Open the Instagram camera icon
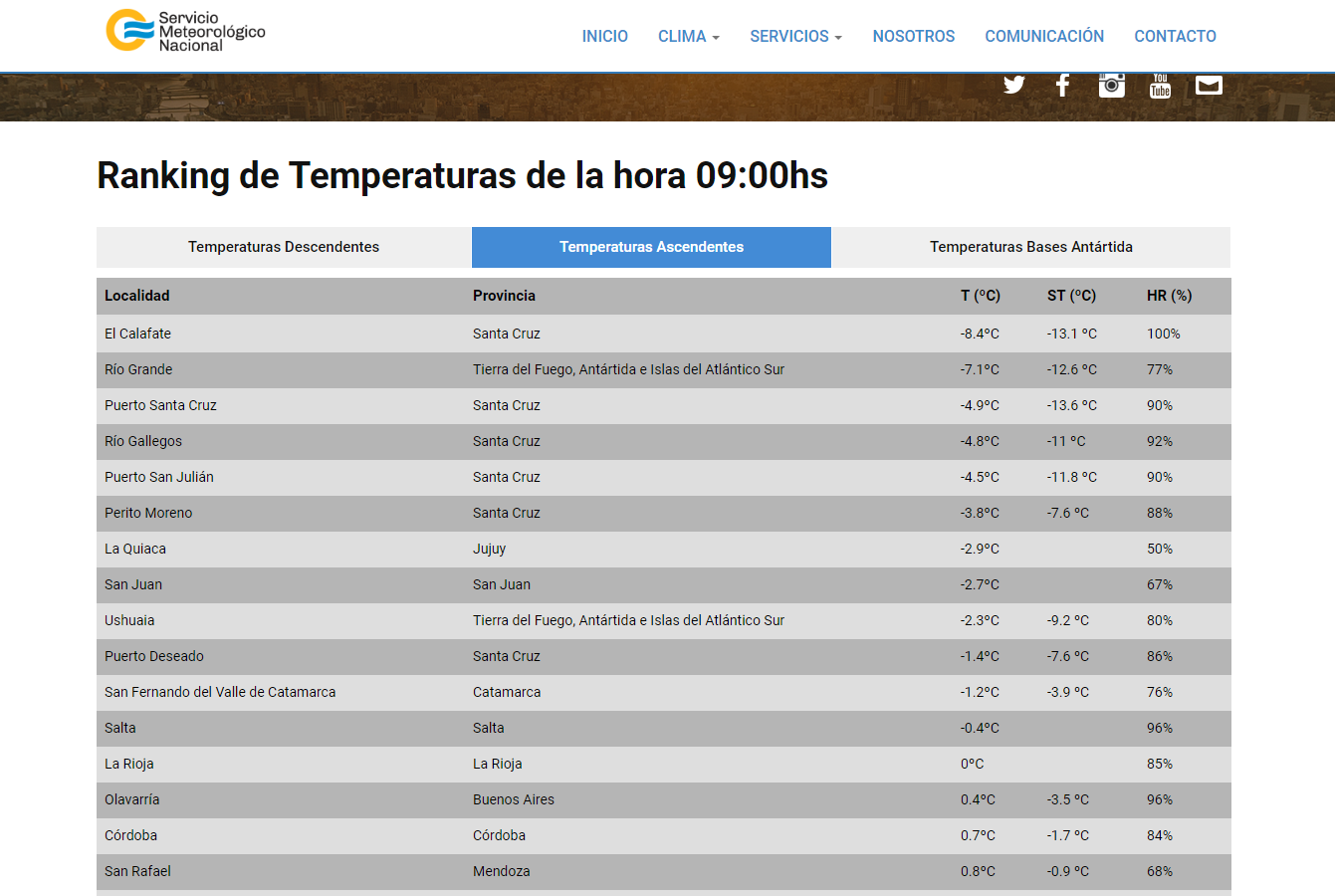Viewport: 1335px width, 896px height. coord(1111,86)
